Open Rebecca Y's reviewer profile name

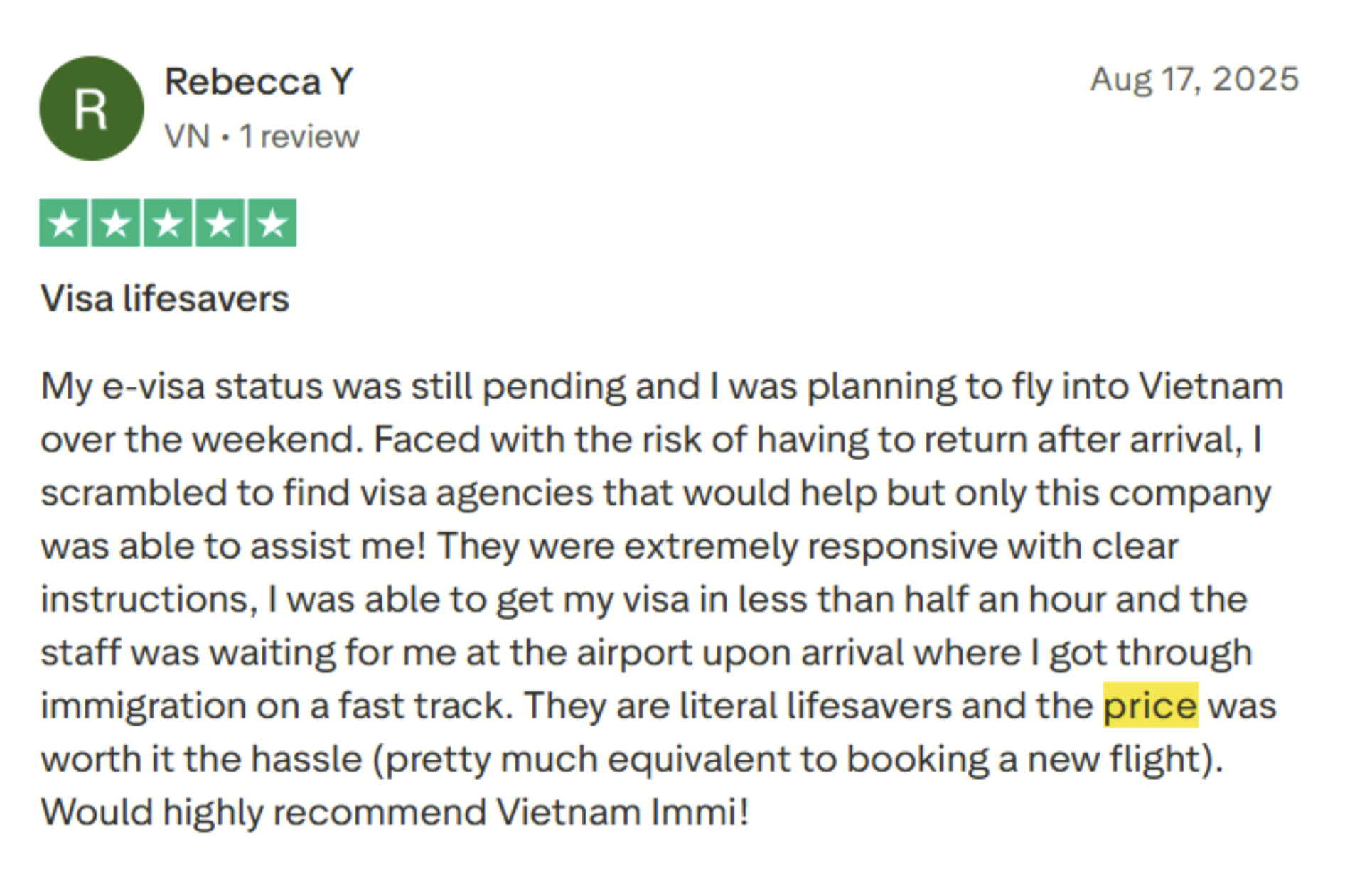click(259, 82)
